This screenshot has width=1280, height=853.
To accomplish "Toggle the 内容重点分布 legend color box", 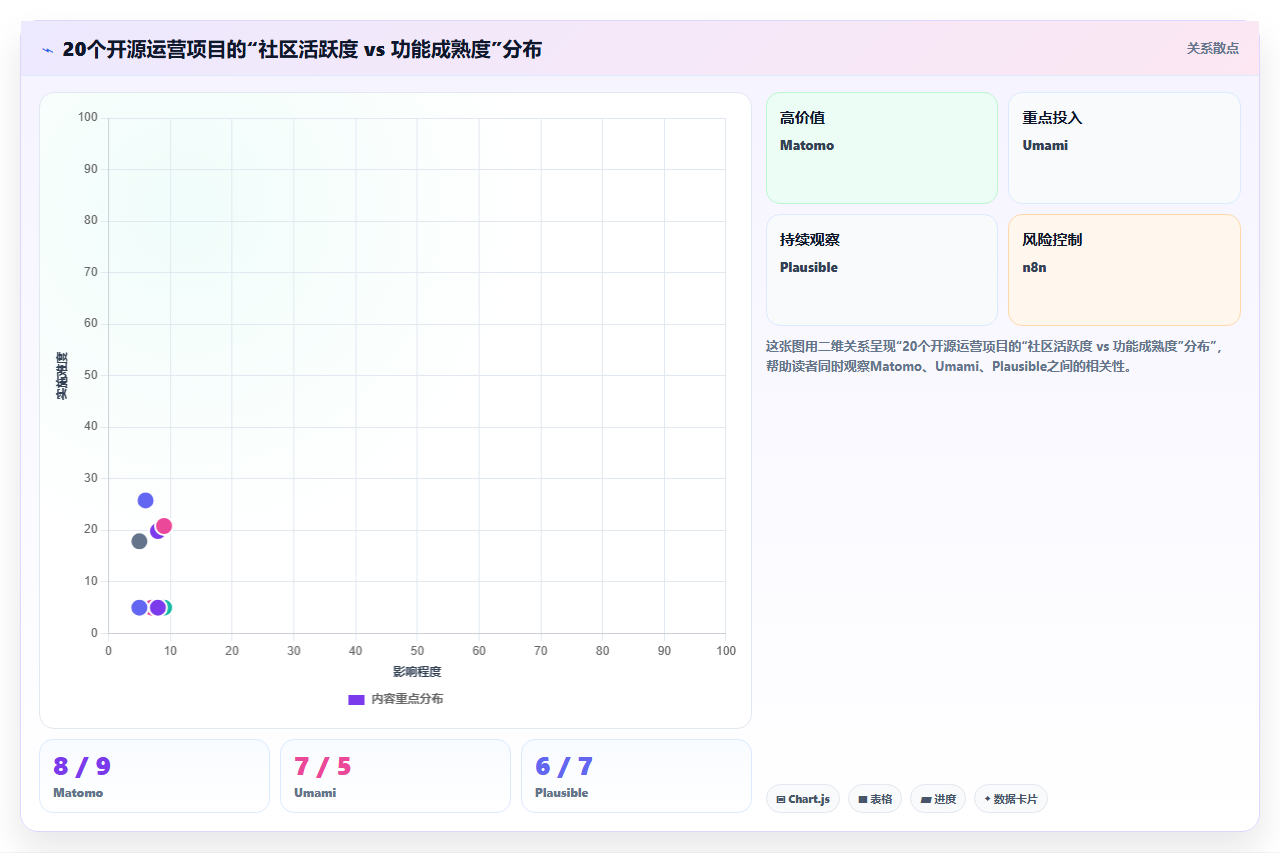I will (x=356, y=699).
